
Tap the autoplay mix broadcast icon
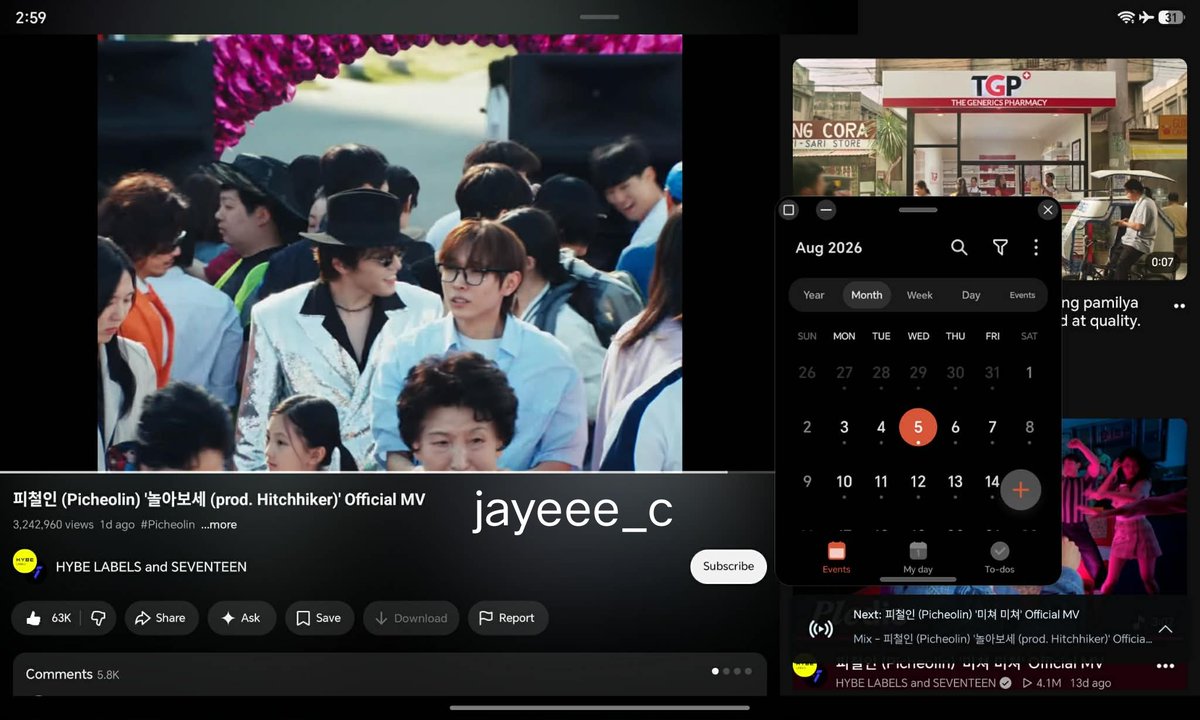click(820, 629)
